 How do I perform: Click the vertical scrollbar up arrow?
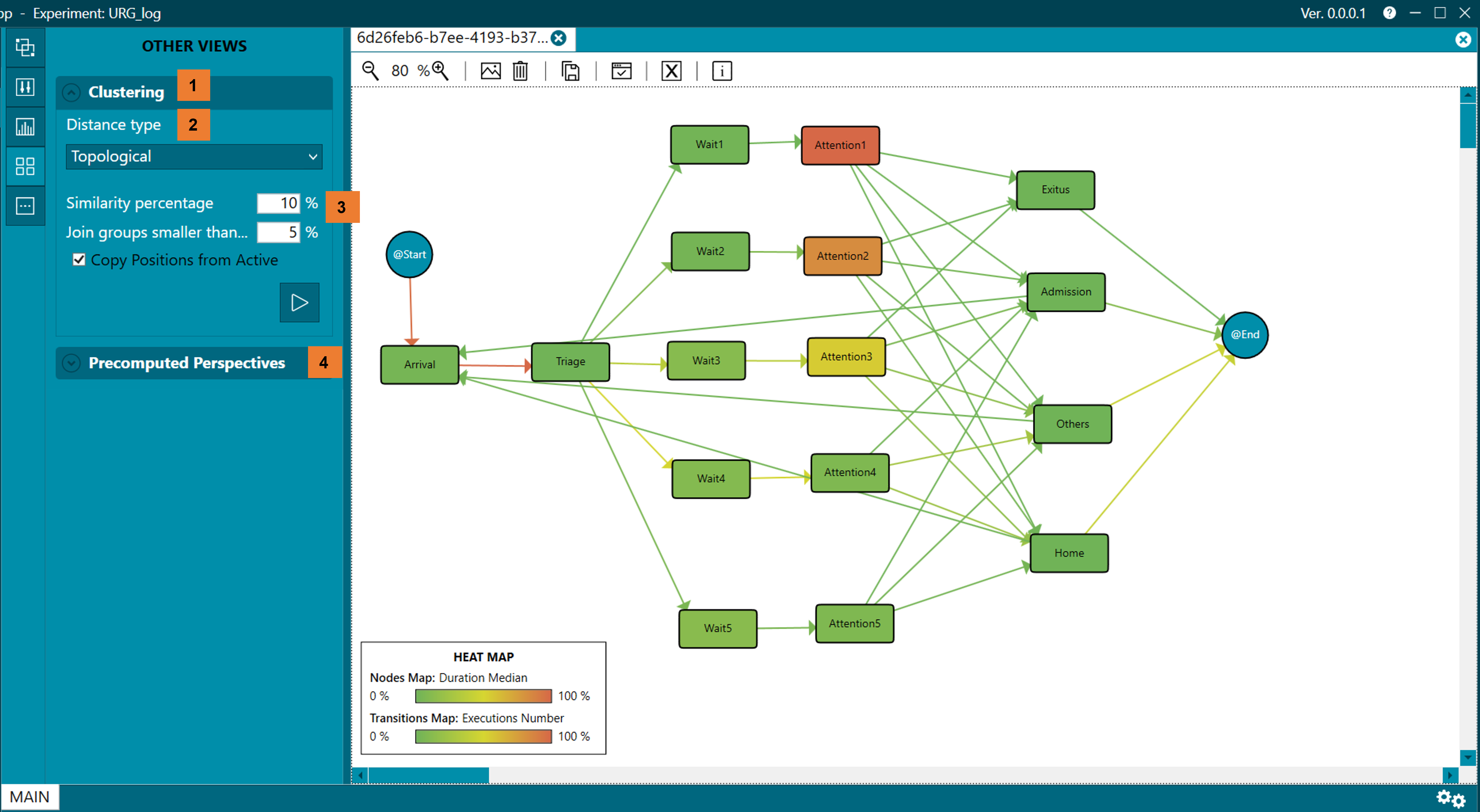[x=1467, y=95]
